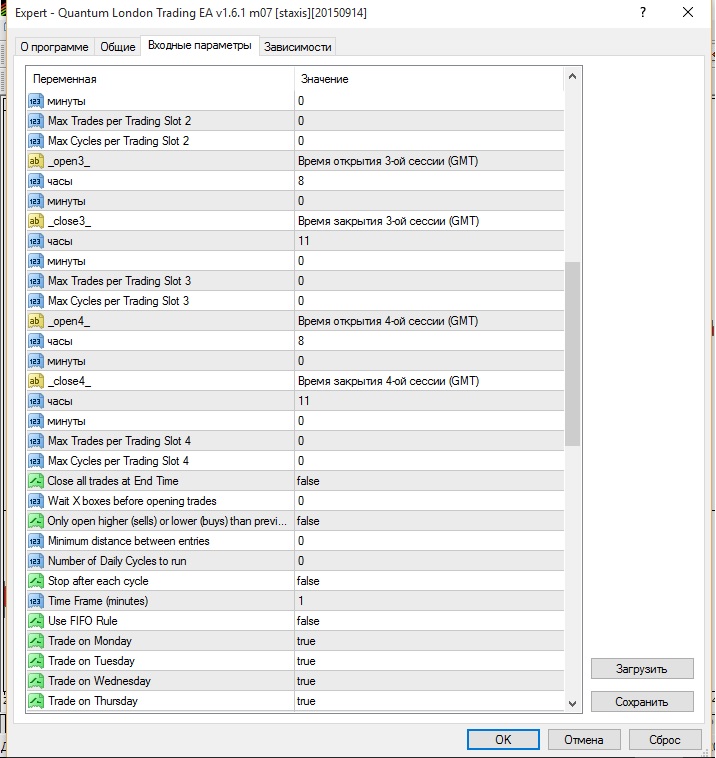The height and width of the screenshot is (758, 716).
Task: Select the icon next to Number of Daily Cycles to run
Action: click(36, 561)
